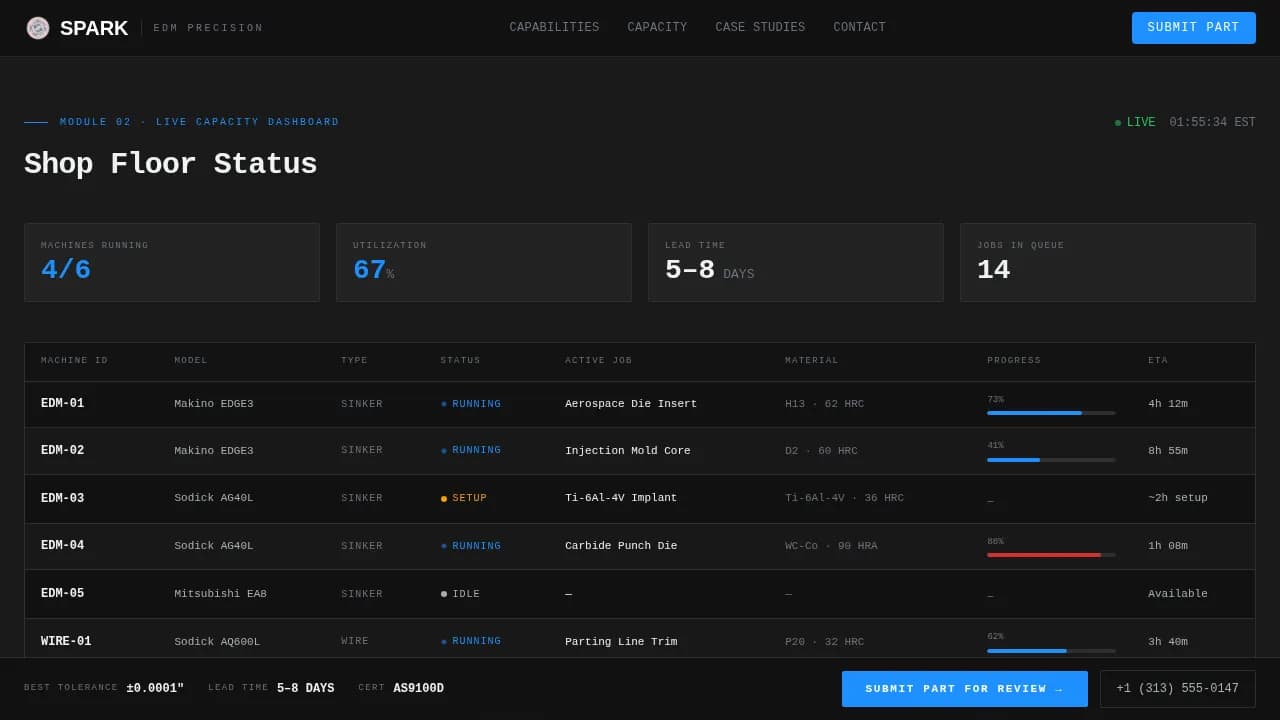Navigate to the CAPACITY section
The image size is (1280, 720).
657,27
